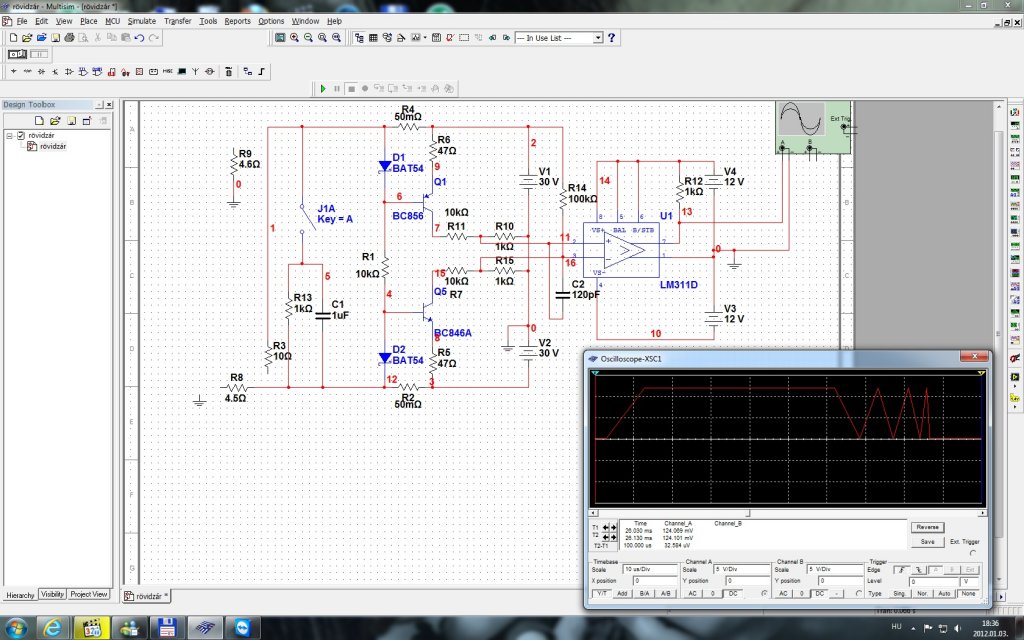Click the Zoom Out magnifier icon
This screenshot has height=640, width=1024.
[x=308, y=38]
